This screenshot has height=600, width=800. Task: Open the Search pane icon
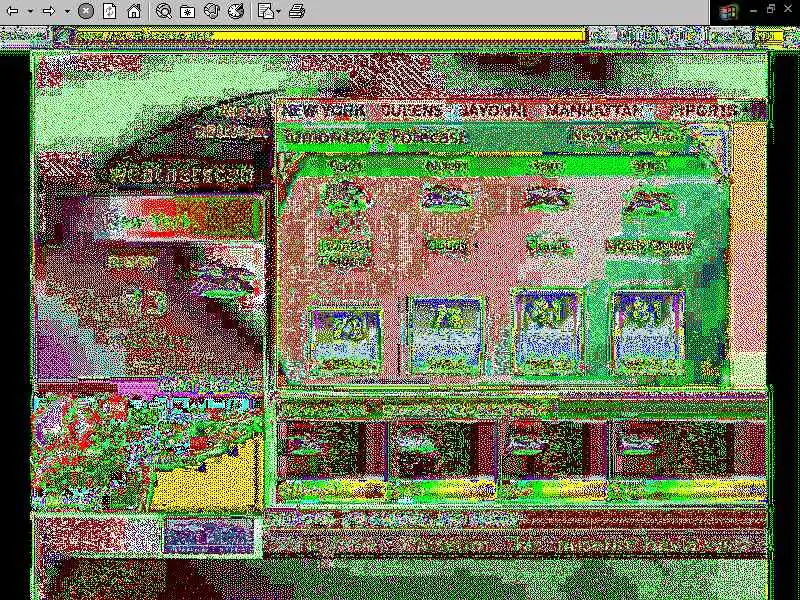[163, 11]
